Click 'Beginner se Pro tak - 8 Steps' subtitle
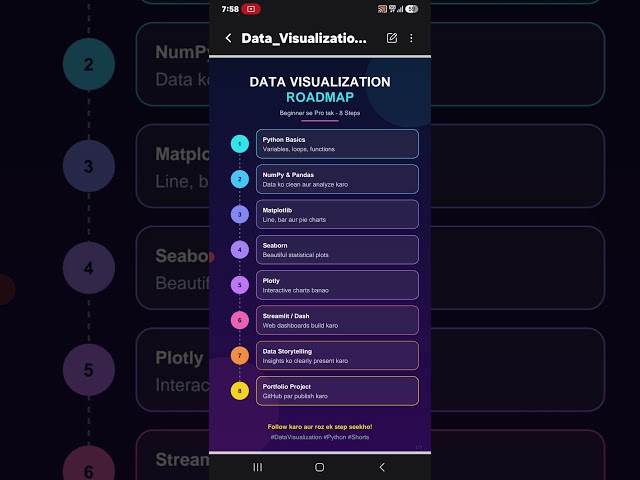 (x=320, y=113)
